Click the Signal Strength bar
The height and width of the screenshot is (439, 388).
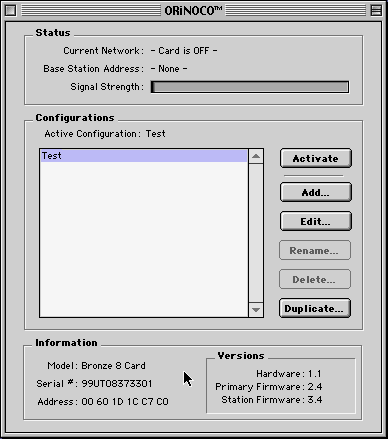[250, 87]
